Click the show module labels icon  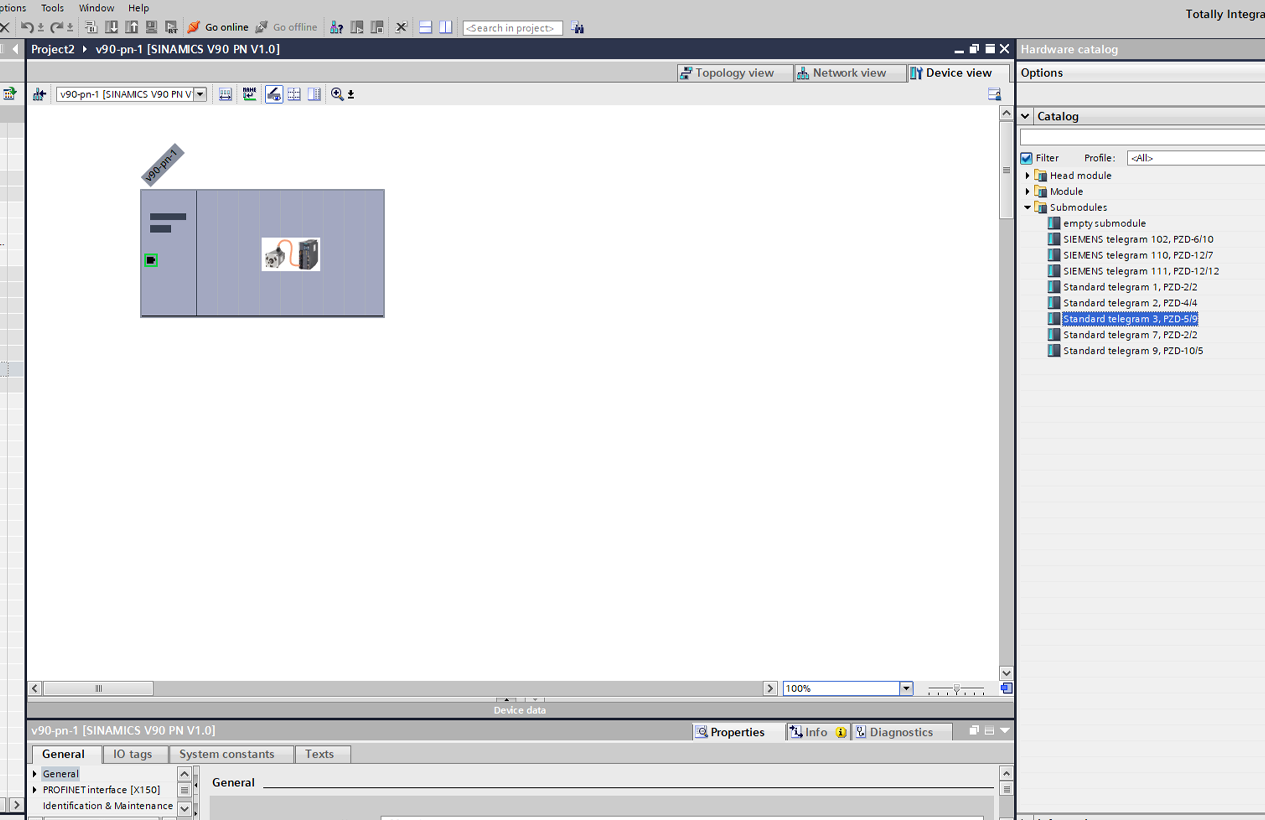(x=249, y=94)
